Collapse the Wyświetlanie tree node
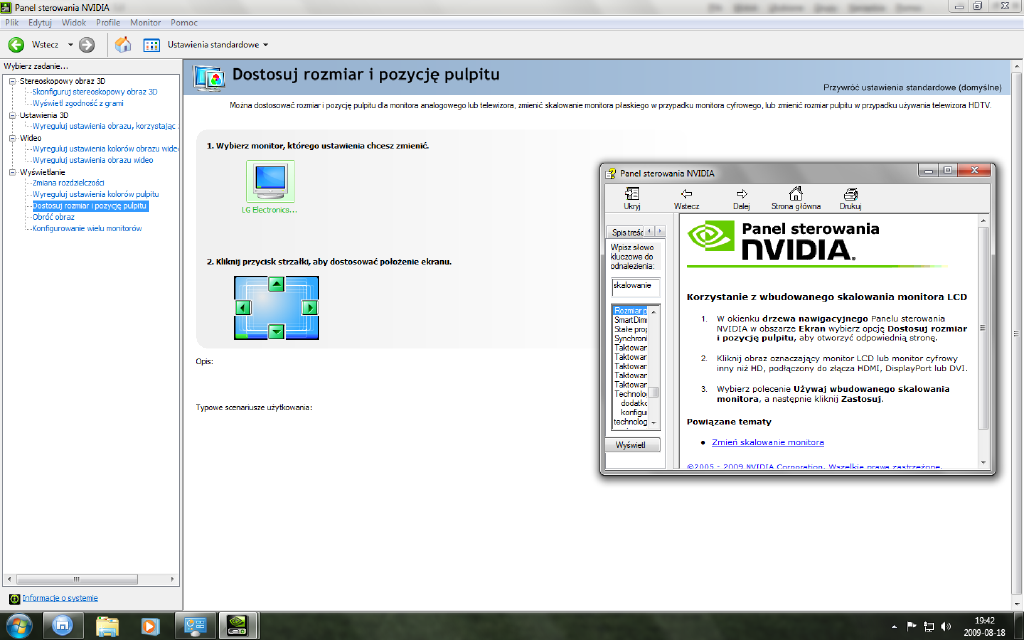The width and height of the screenshot is (1024, 640). 12,172
